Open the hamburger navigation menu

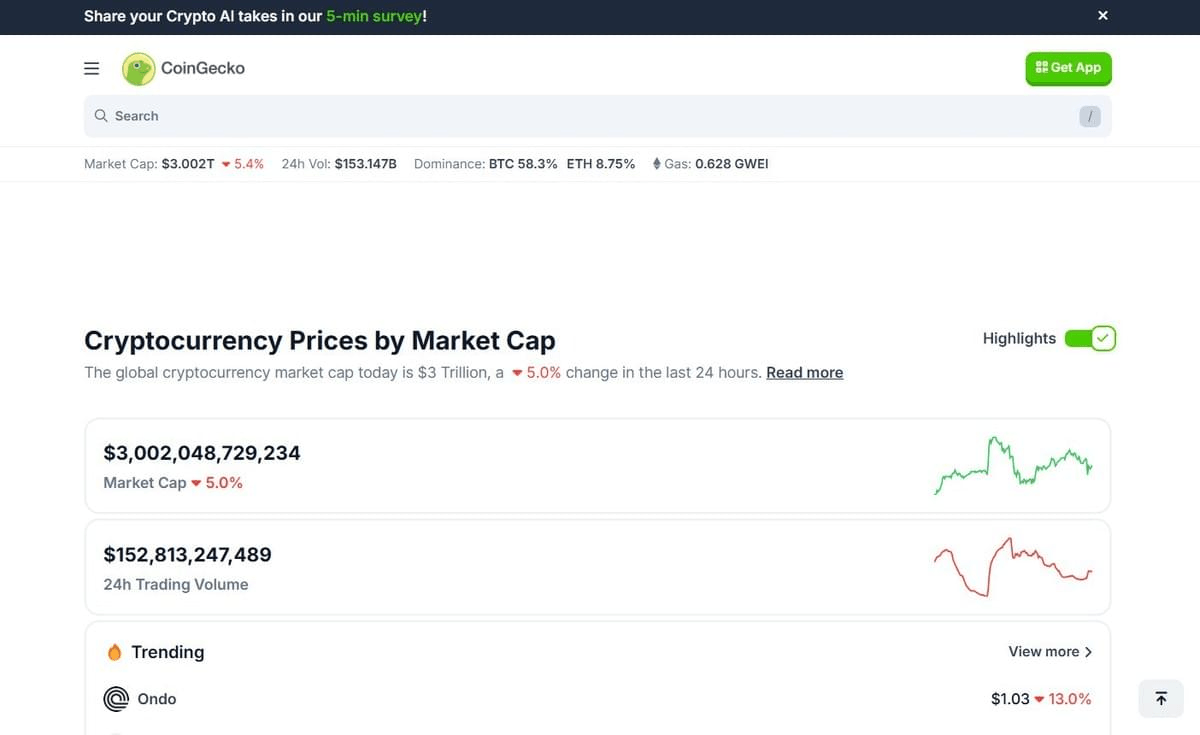pyautogui.click(x=91, y=68)
